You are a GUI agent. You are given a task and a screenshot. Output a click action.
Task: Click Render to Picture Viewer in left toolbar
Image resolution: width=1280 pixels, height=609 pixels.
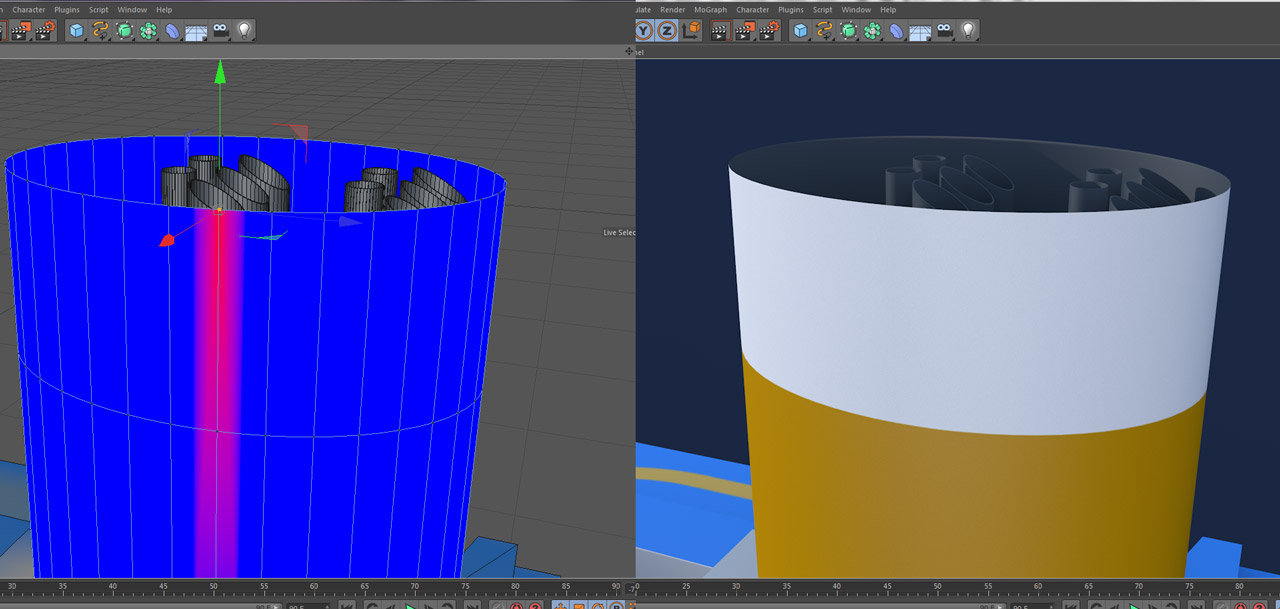pos(21,31)
